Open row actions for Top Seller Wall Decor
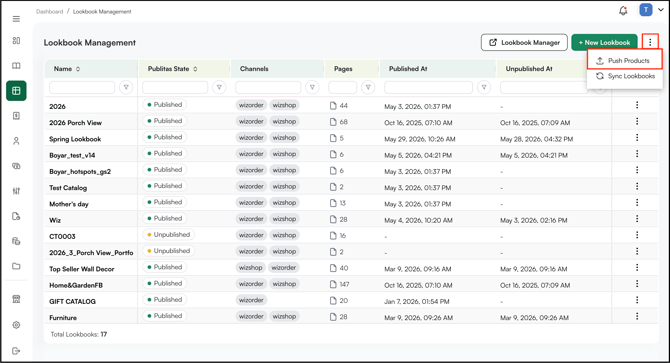Screen dimensions: 670x363 coord(637,267)
